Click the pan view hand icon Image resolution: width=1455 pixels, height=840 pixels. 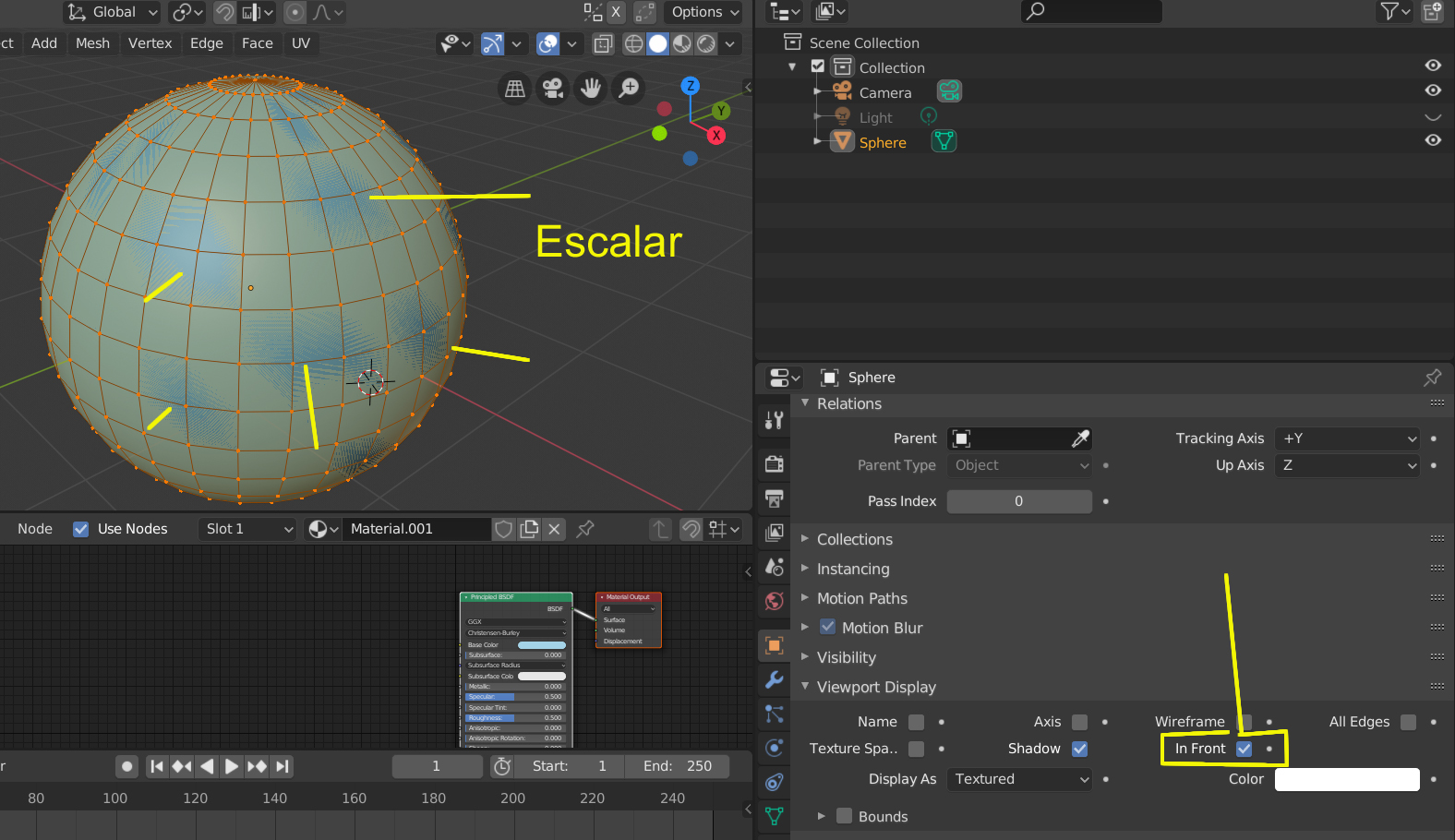(591, 88)
